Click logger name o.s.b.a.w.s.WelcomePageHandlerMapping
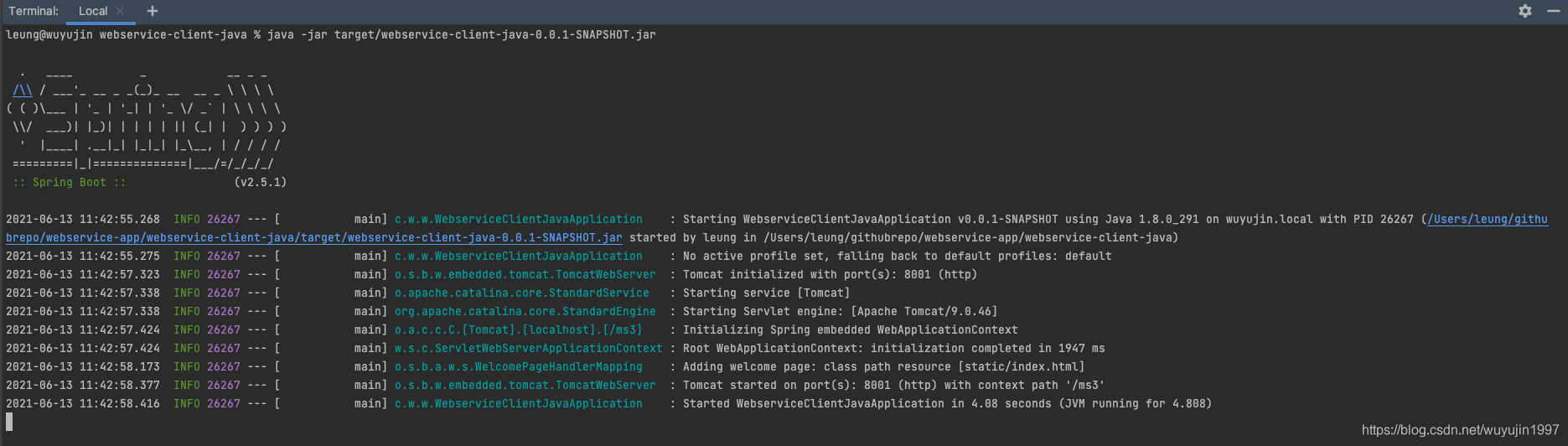Image resolution: width=1568 pixels, height=446 pixels. click(519, 366)
